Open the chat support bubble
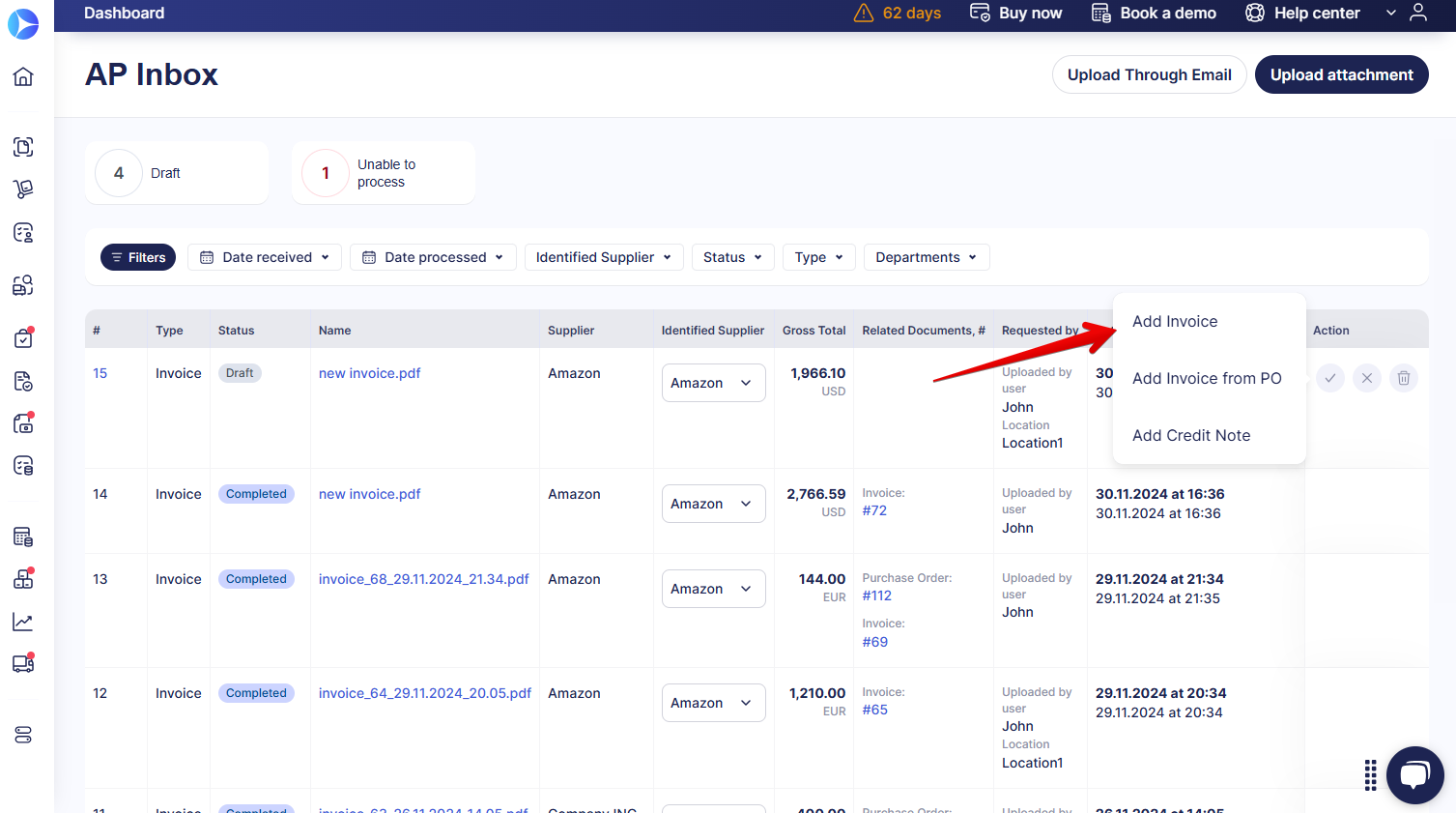 [1415, 775]
